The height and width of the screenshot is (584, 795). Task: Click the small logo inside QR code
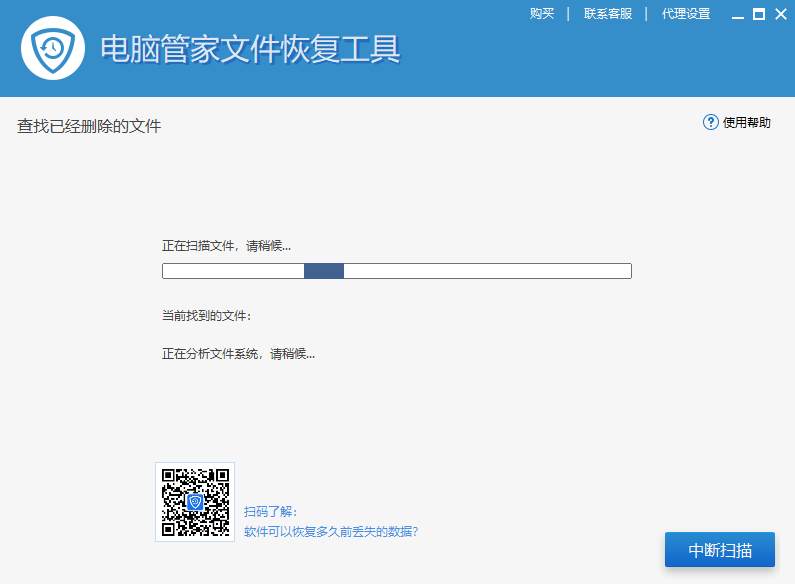tap(195, 502)
